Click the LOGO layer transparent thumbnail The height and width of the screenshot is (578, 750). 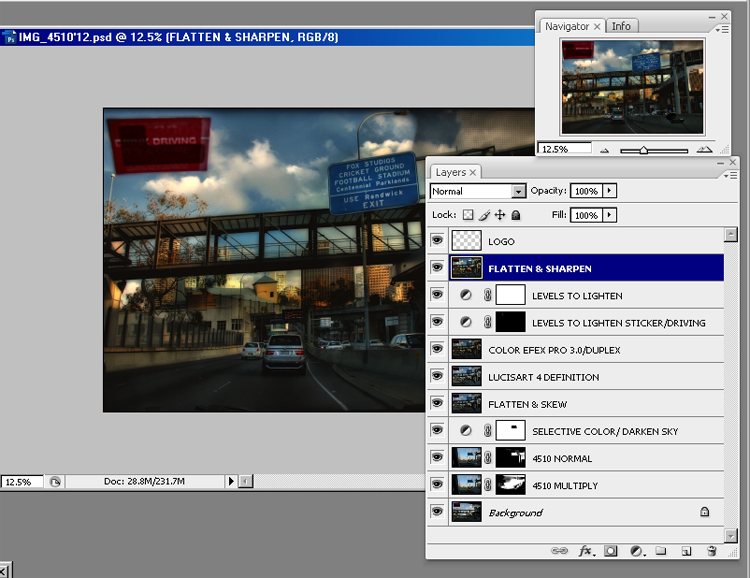[x=466, y=241]
